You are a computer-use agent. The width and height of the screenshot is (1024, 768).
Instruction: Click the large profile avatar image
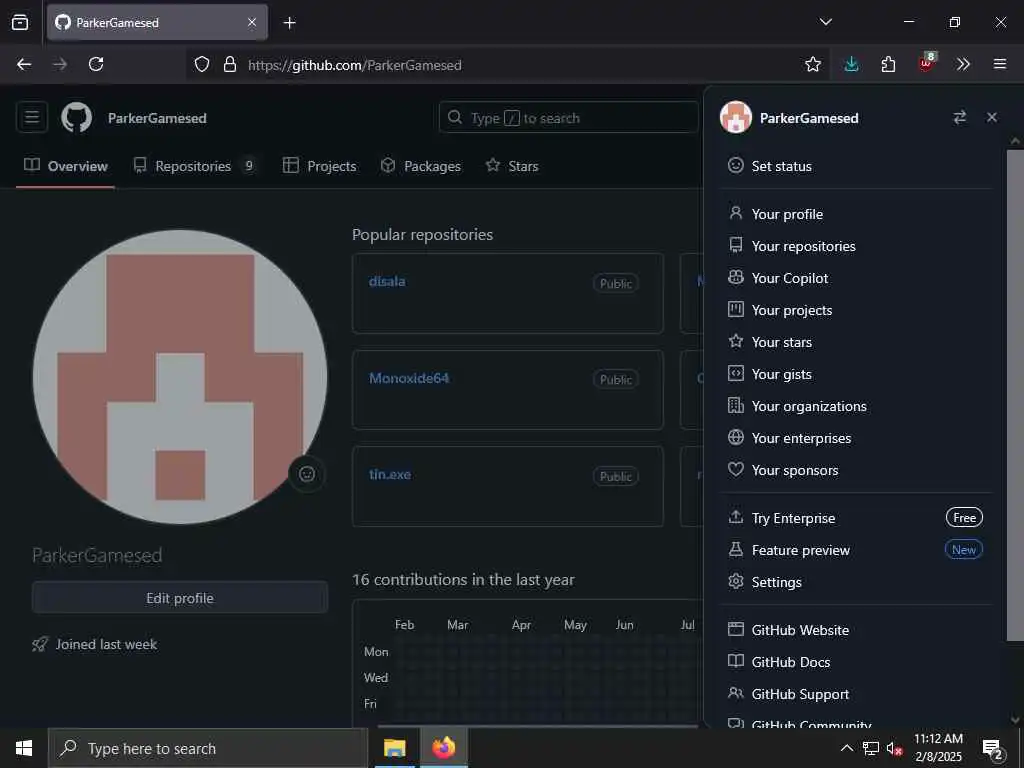(x=180, y=377)
